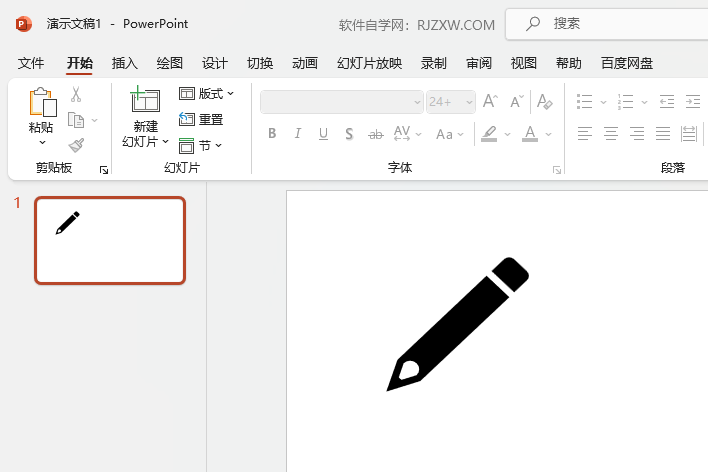Click the font name box

(x=341, y=102)
